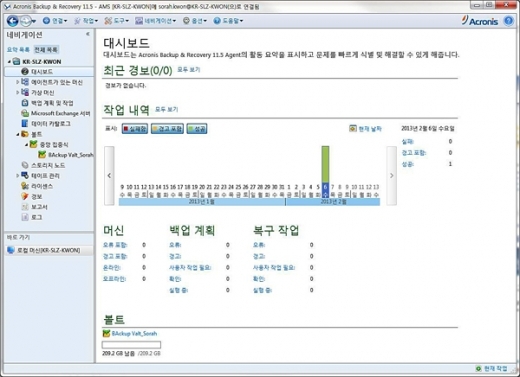Open the 백업 계획 및 작업 icon
Screen dimensions: 520x377
tap(25, 103)
